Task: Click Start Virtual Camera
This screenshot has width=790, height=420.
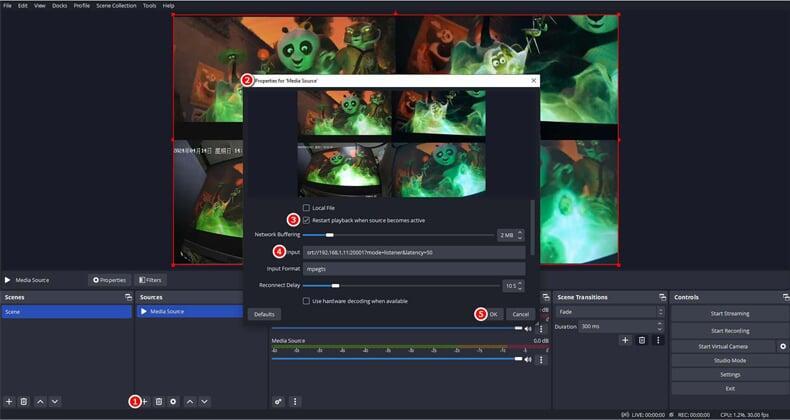Action: coord(723,346)
